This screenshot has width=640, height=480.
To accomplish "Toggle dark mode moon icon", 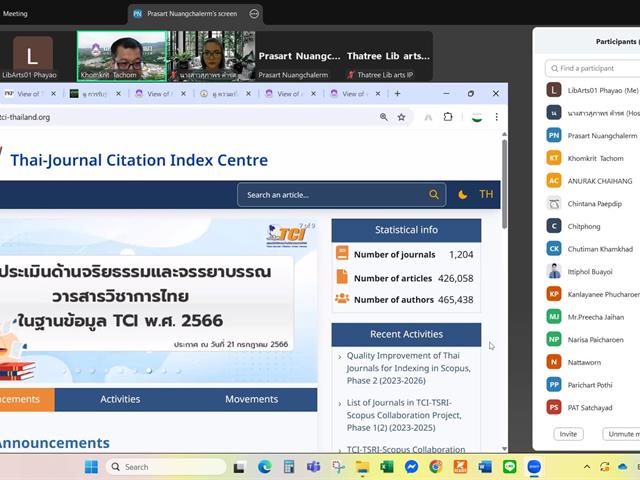I will (463, 195).
